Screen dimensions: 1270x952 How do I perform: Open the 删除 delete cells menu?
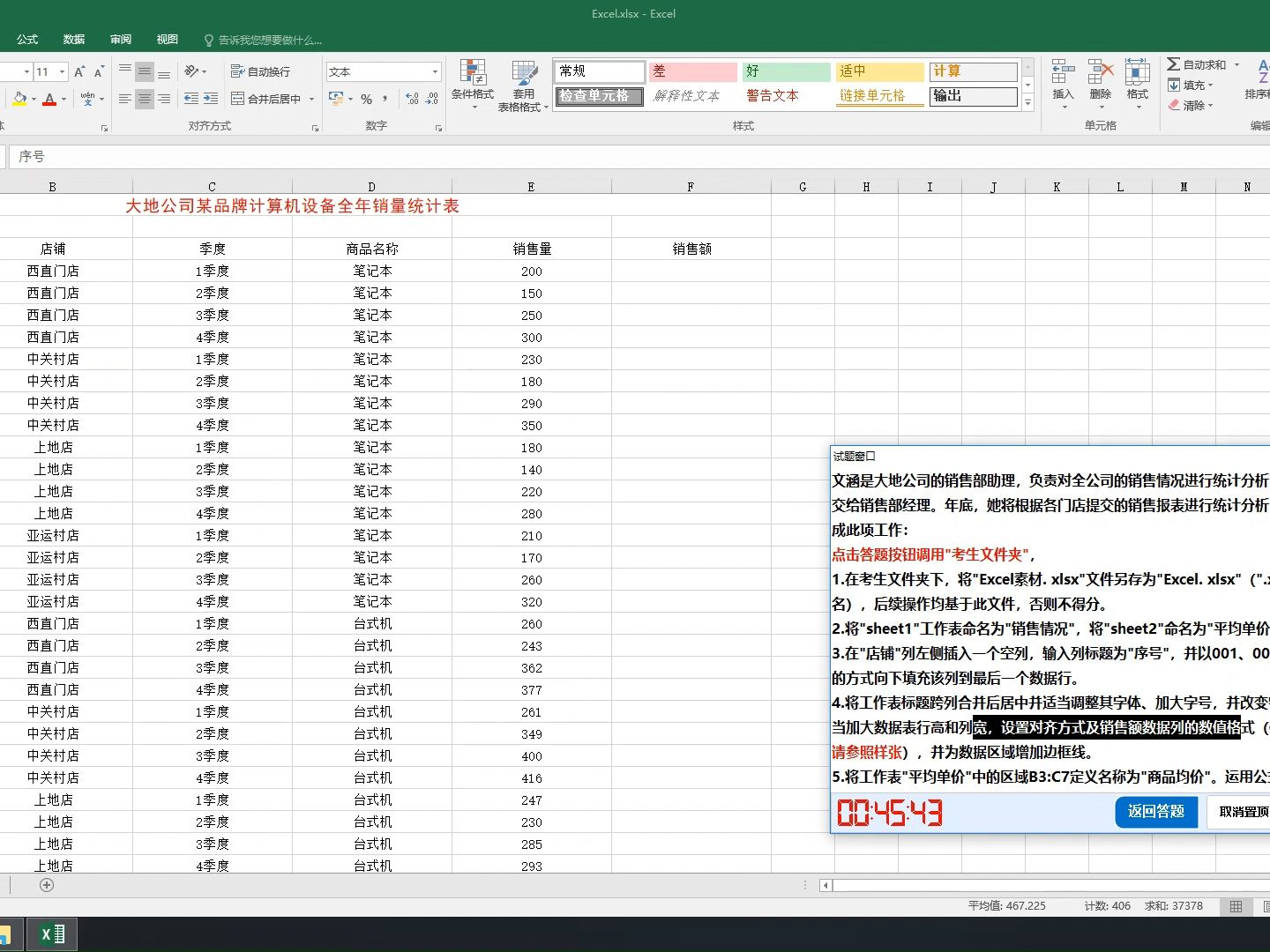1101,86
